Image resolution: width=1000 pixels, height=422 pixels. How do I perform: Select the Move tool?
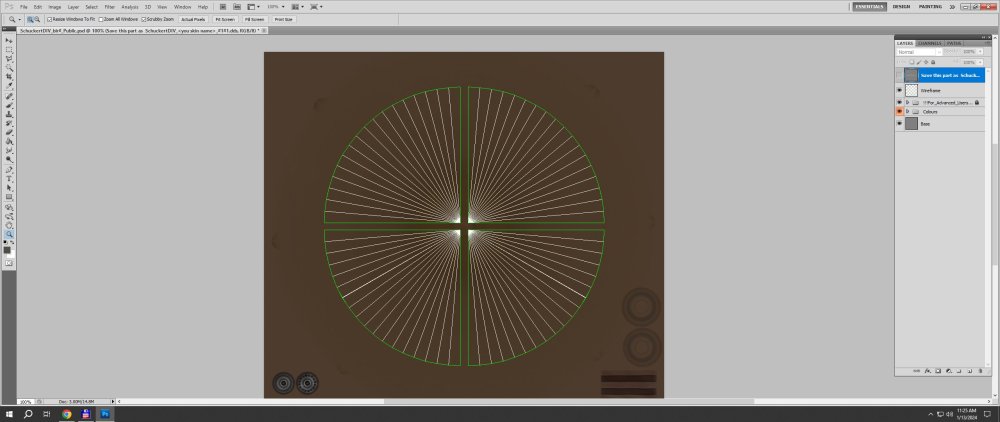click(x=9, y=40)
